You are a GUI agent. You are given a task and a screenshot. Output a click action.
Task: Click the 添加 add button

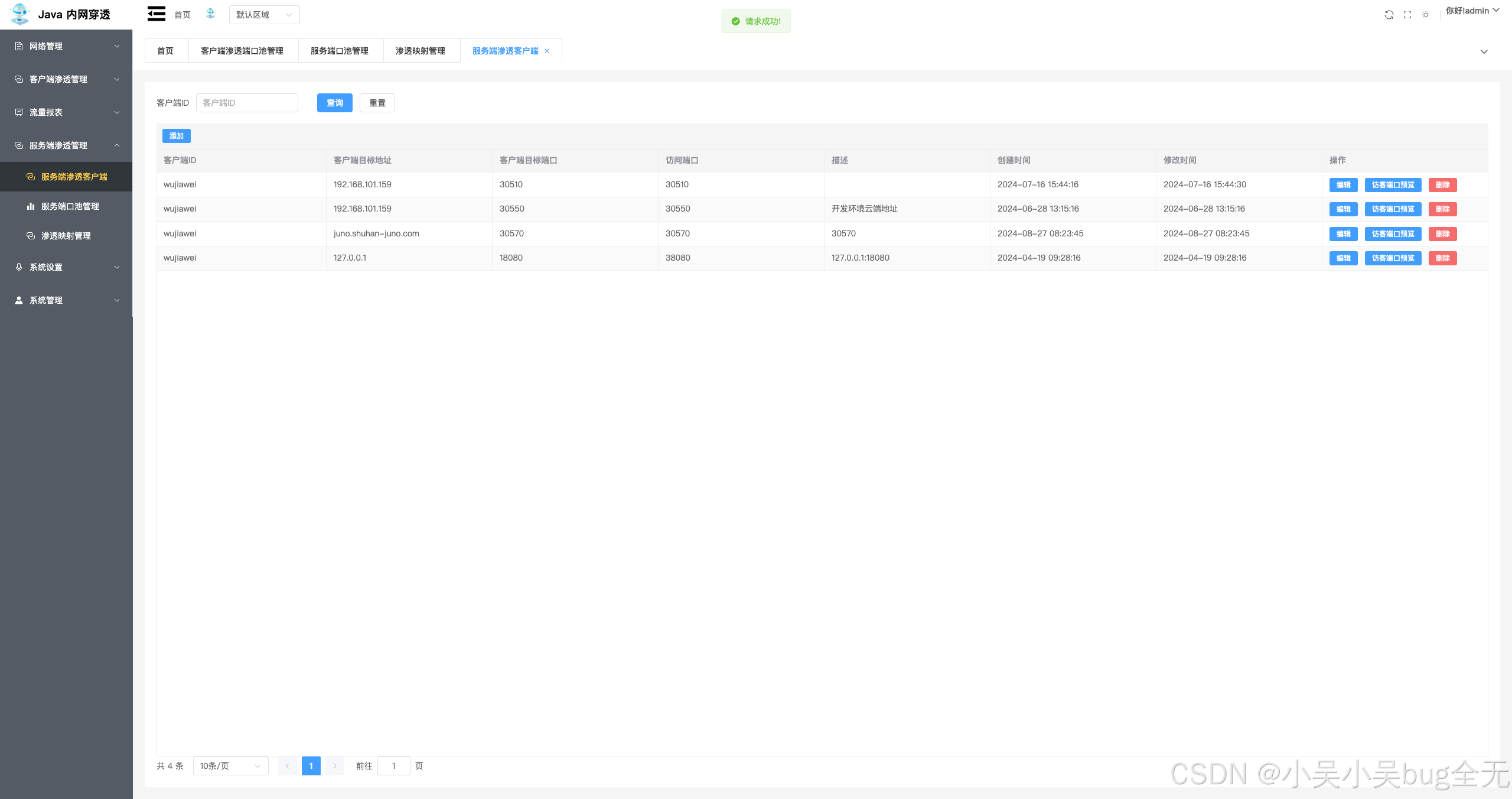[x=177, y=136]
